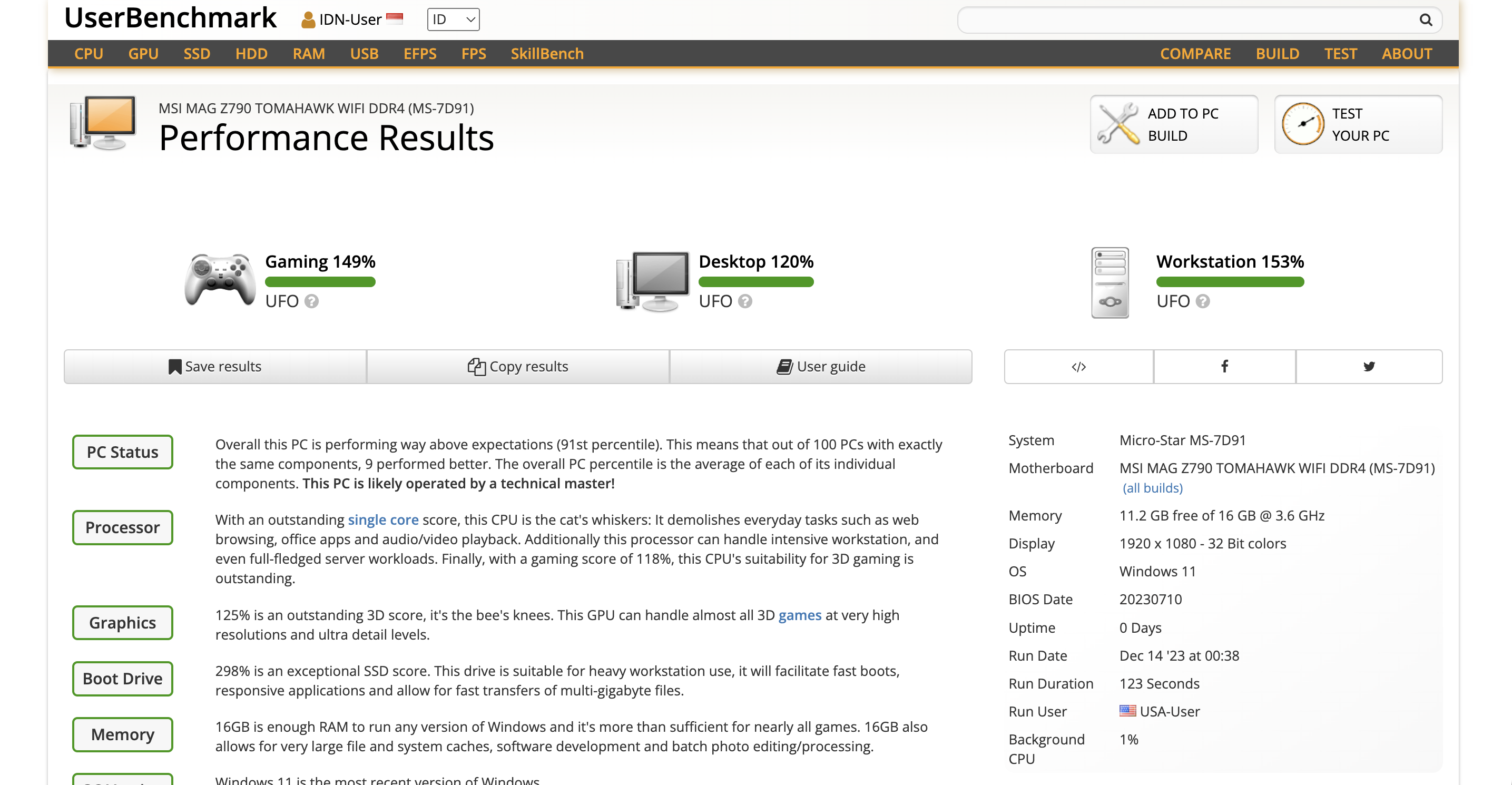The width and height of the screenshot is (1512, 785).
Task: Open the User guide button
Action: click(821, 366)
